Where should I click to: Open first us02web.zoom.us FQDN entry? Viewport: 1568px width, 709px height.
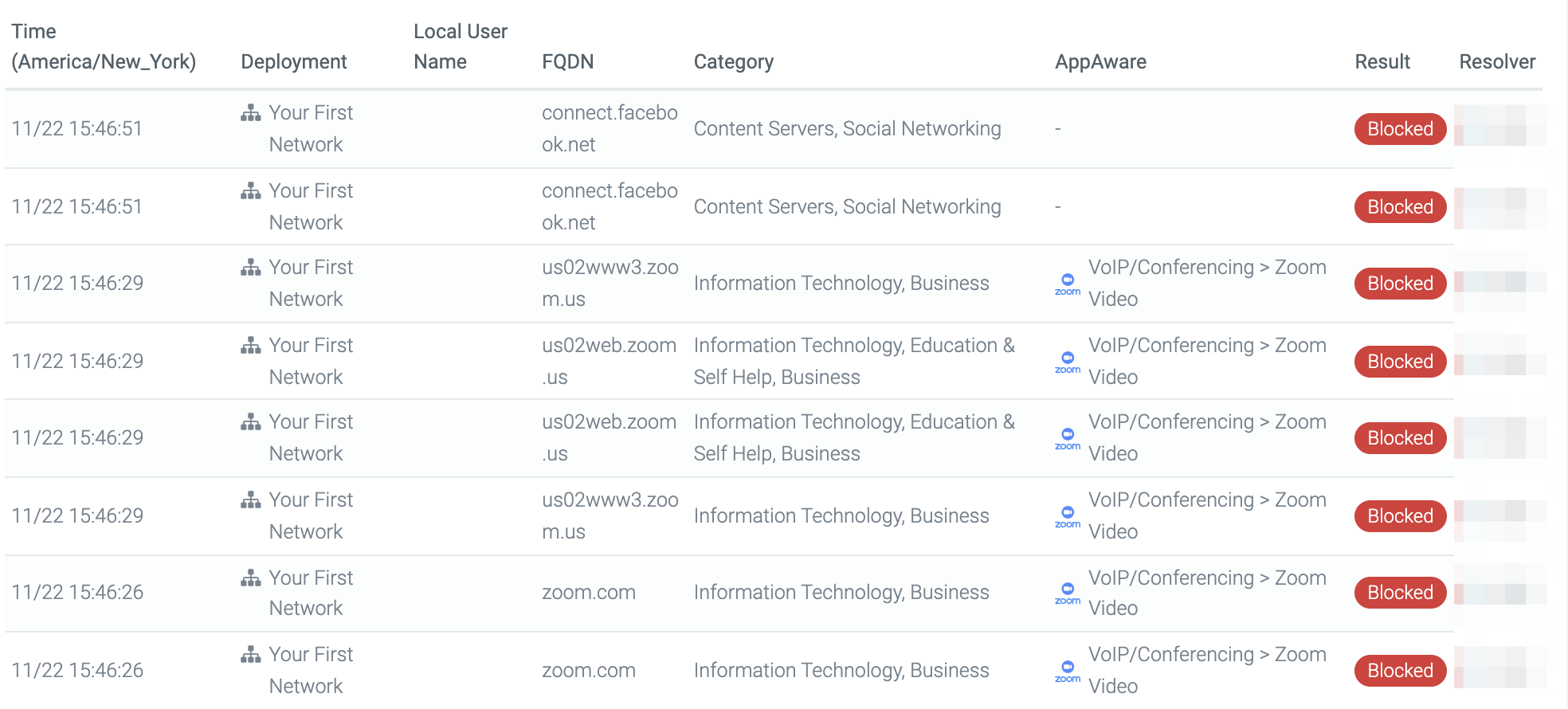tap(610, 361)
